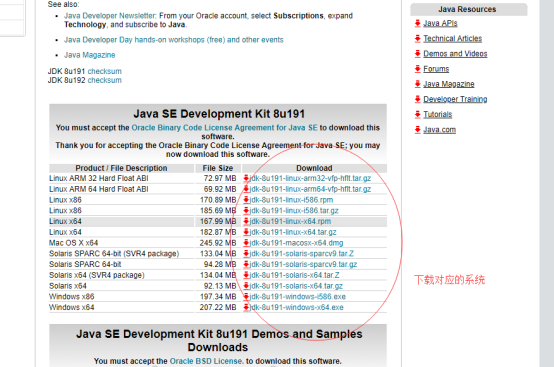Download jdk-8u191-solaris-sparcv9.tar.gz file link
This screenshot has height=367, width=554.
(x=303, y=264)
